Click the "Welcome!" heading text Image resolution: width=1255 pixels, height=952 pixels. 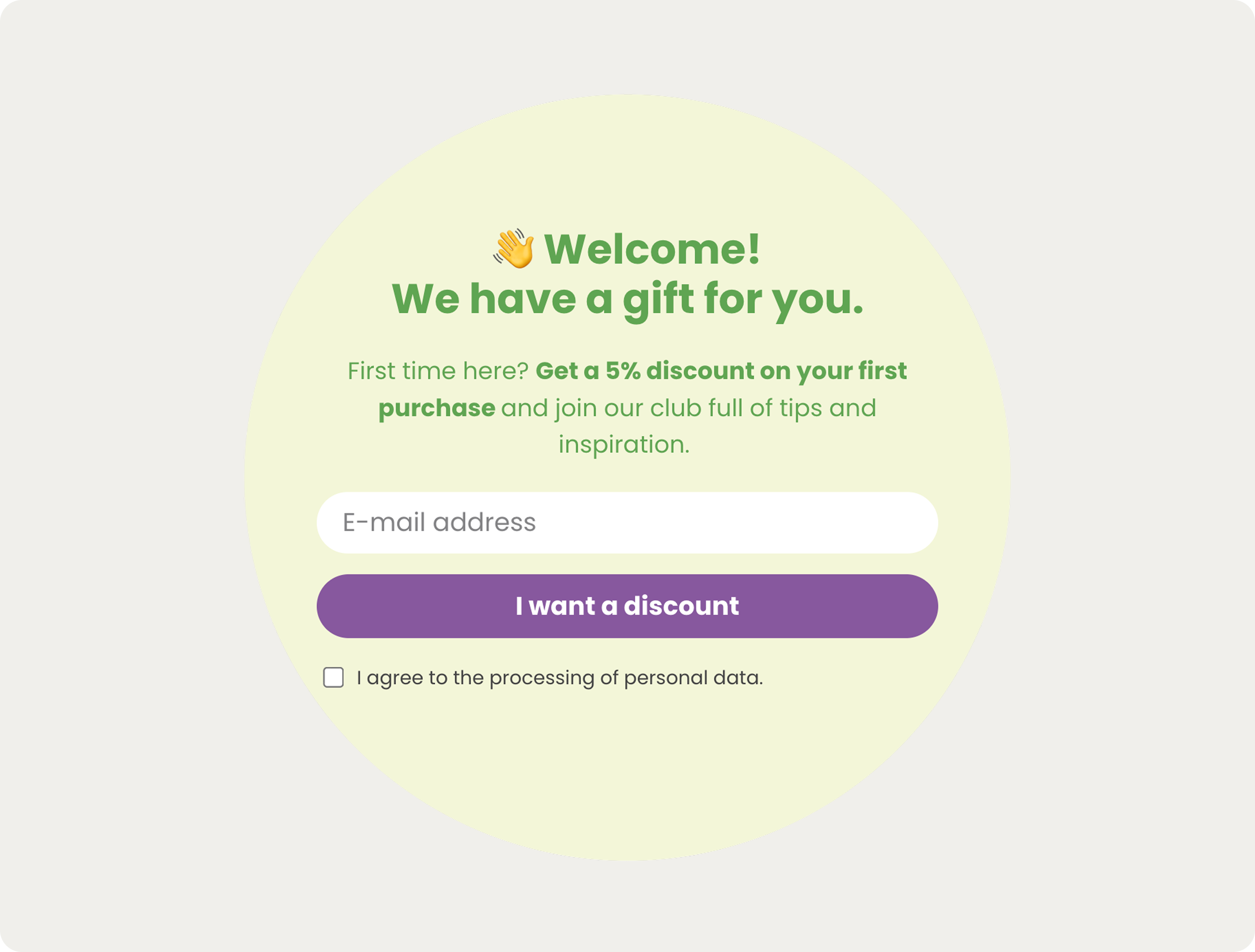[652, 249]
